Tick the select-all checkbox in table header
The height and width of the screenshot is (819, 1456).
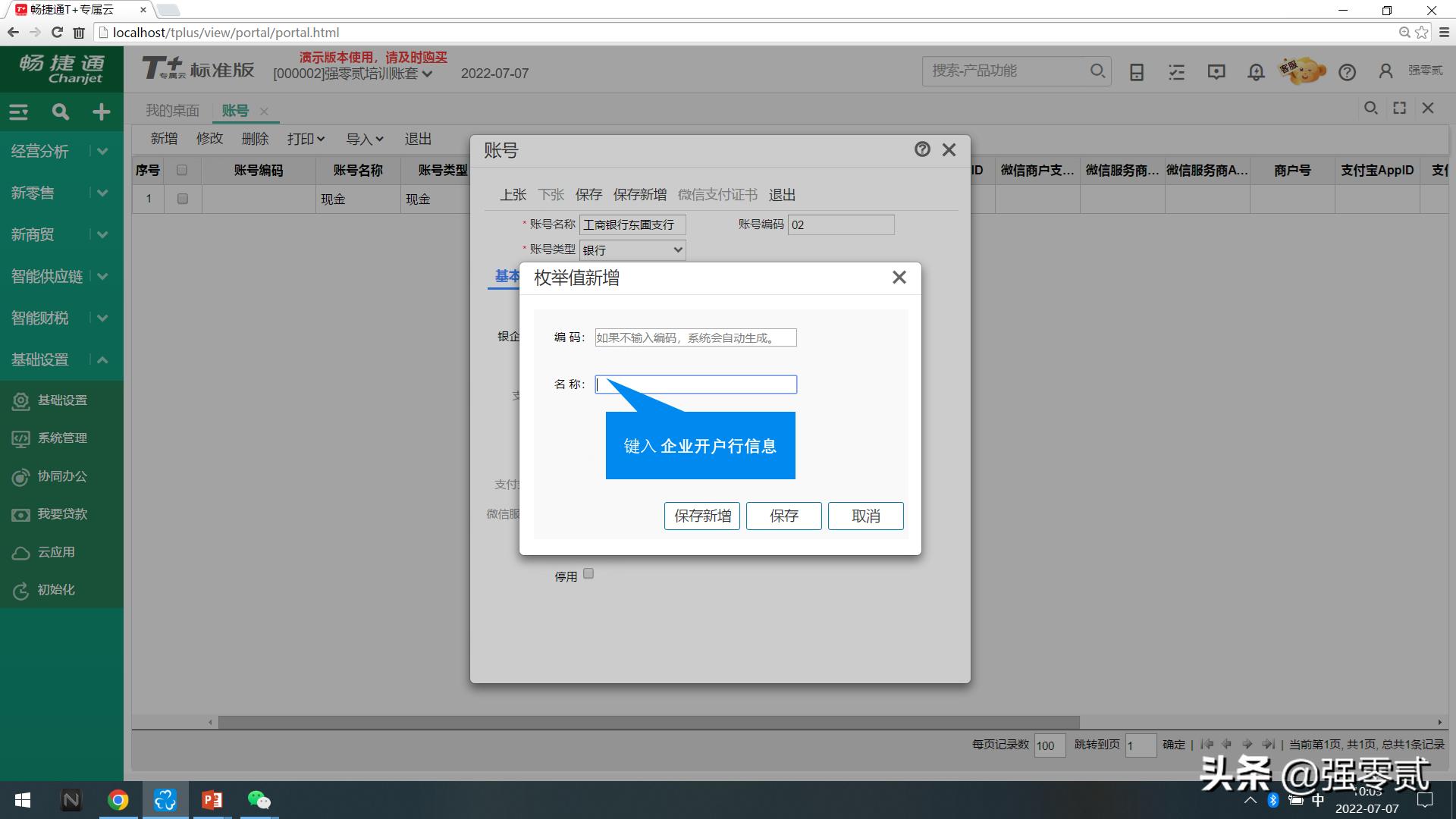181,170
